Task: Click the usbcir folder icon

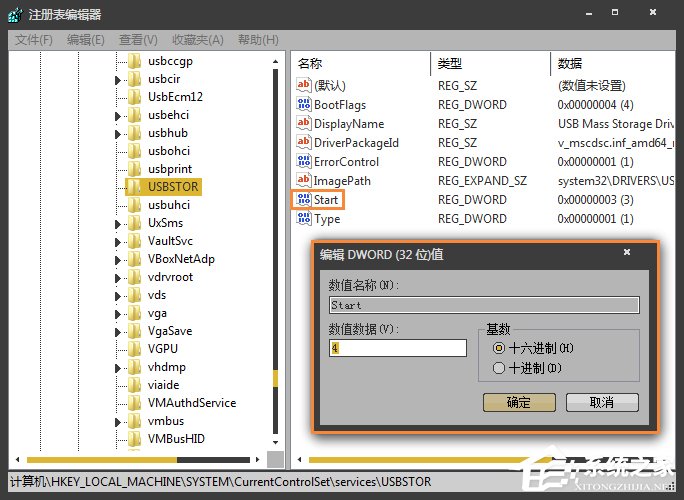Action: coord(134,79)
